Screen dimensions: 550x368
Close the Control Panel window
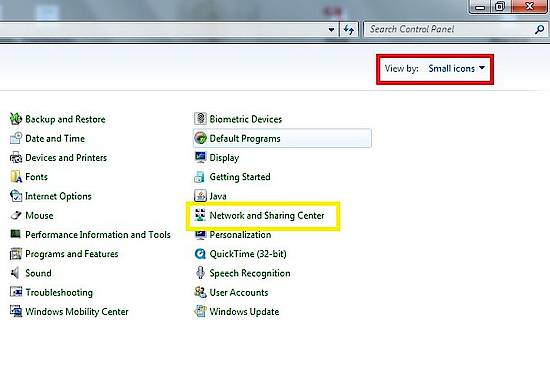[530, 6]
